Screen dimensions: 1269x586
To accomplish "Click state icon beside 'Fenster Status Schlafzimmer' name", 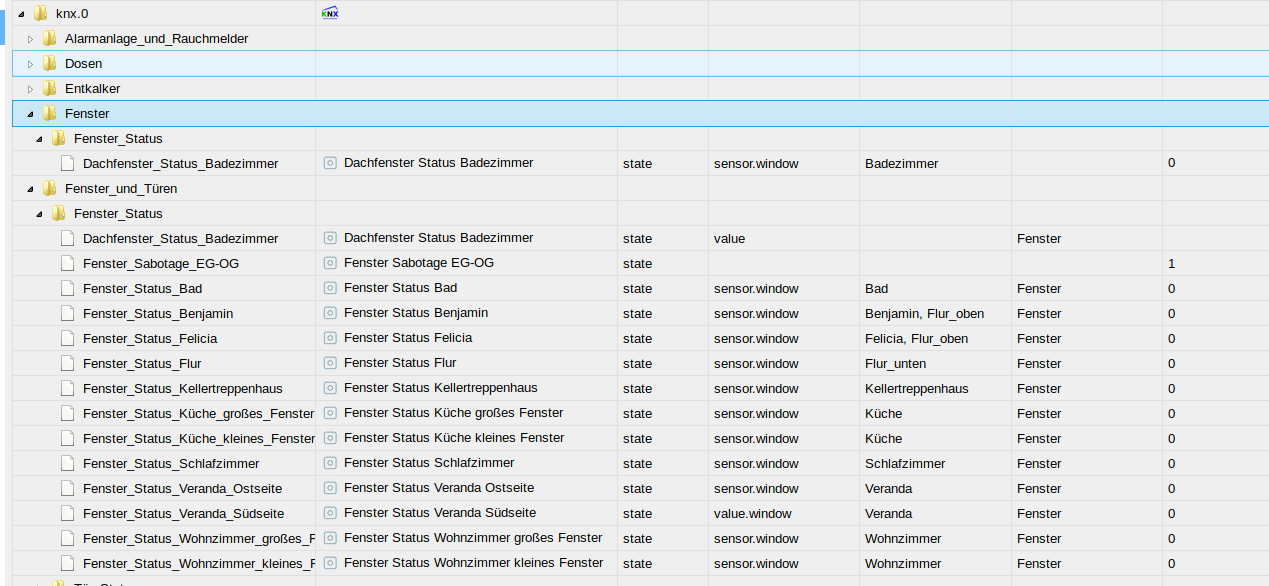I will tap(330, 463).
